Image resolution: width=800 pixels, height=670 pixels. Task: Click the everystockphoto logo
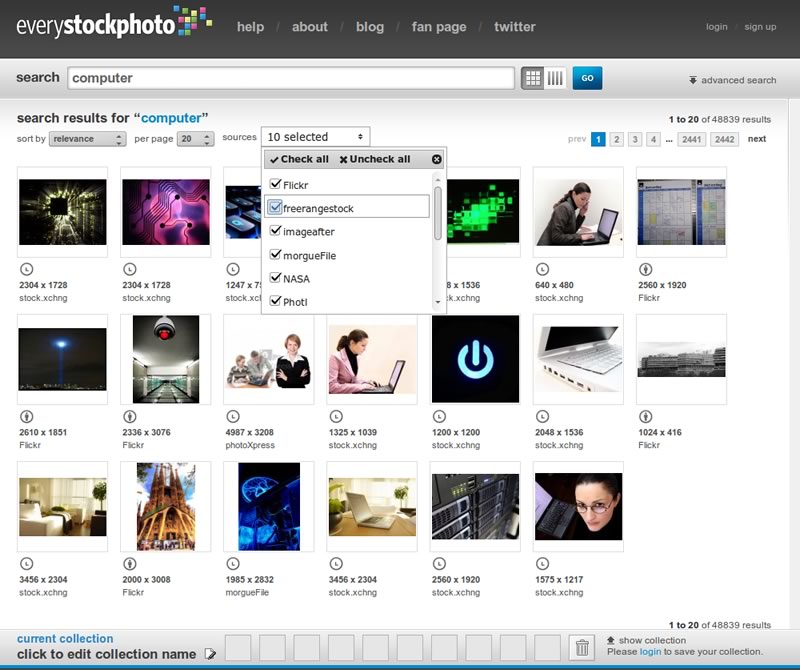(x=113, y=22)
